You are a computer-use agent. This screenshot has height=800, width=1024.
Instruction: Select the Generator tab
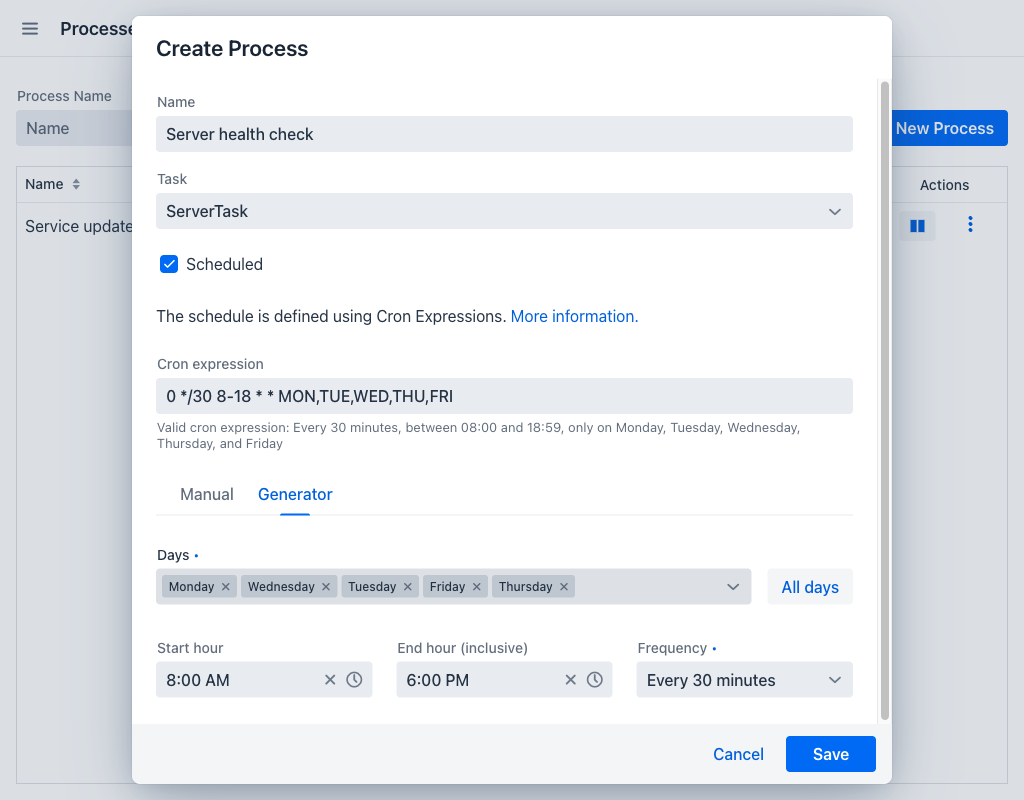click(295, 494)
